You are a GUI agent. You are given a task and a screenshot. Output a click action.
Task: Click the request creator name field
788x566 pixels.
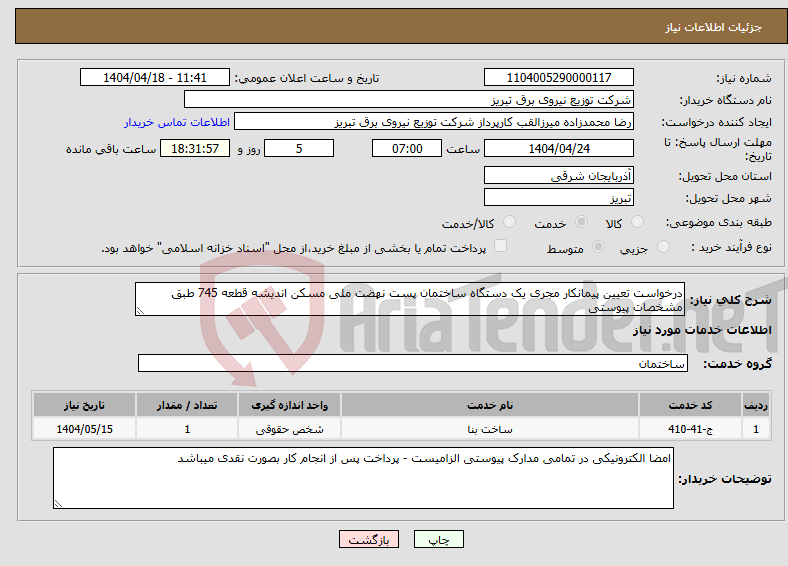pyautogui.click(x=434, y=122)
